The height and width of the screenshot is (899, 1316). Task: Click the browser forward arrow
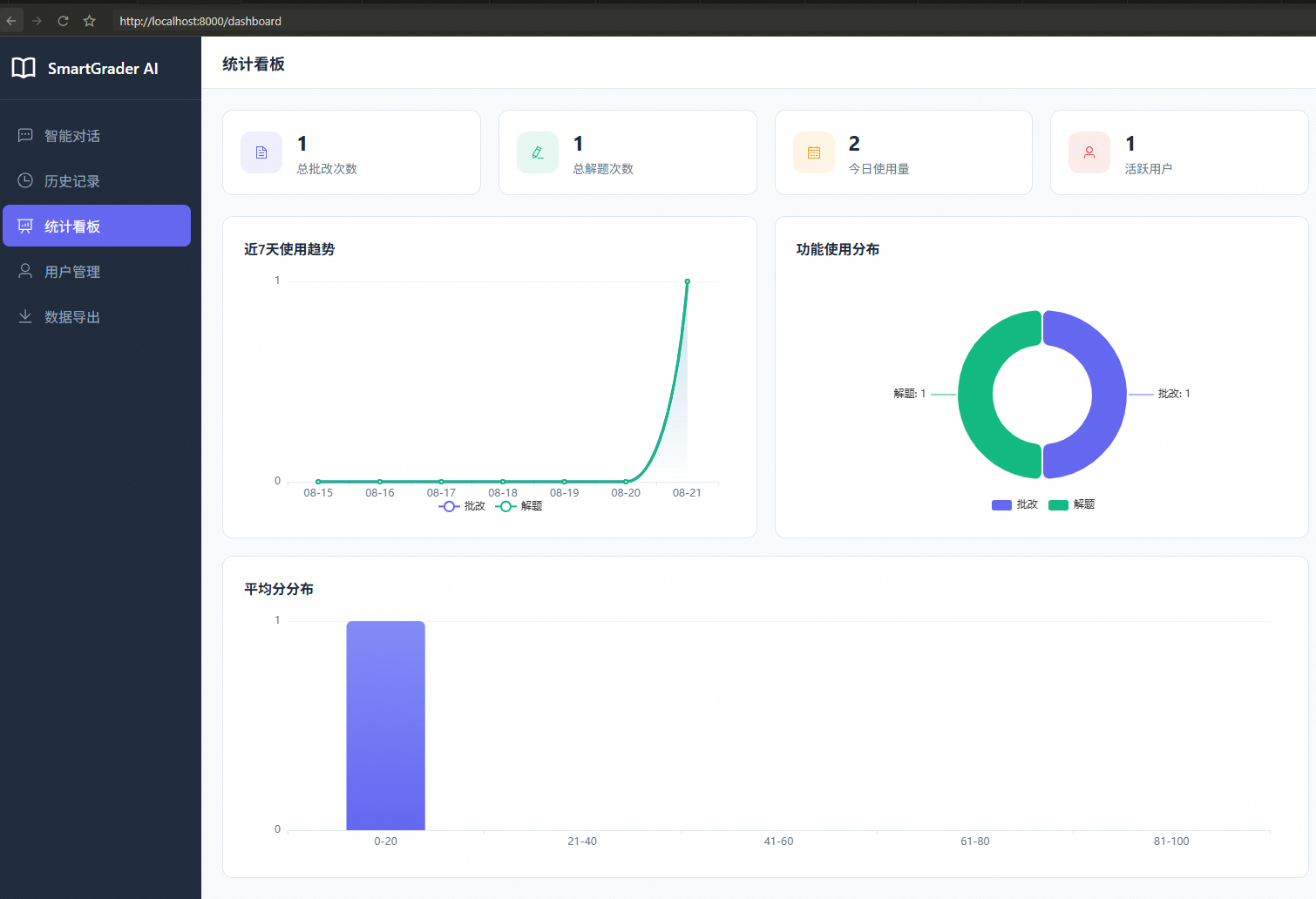pos(37,21)
